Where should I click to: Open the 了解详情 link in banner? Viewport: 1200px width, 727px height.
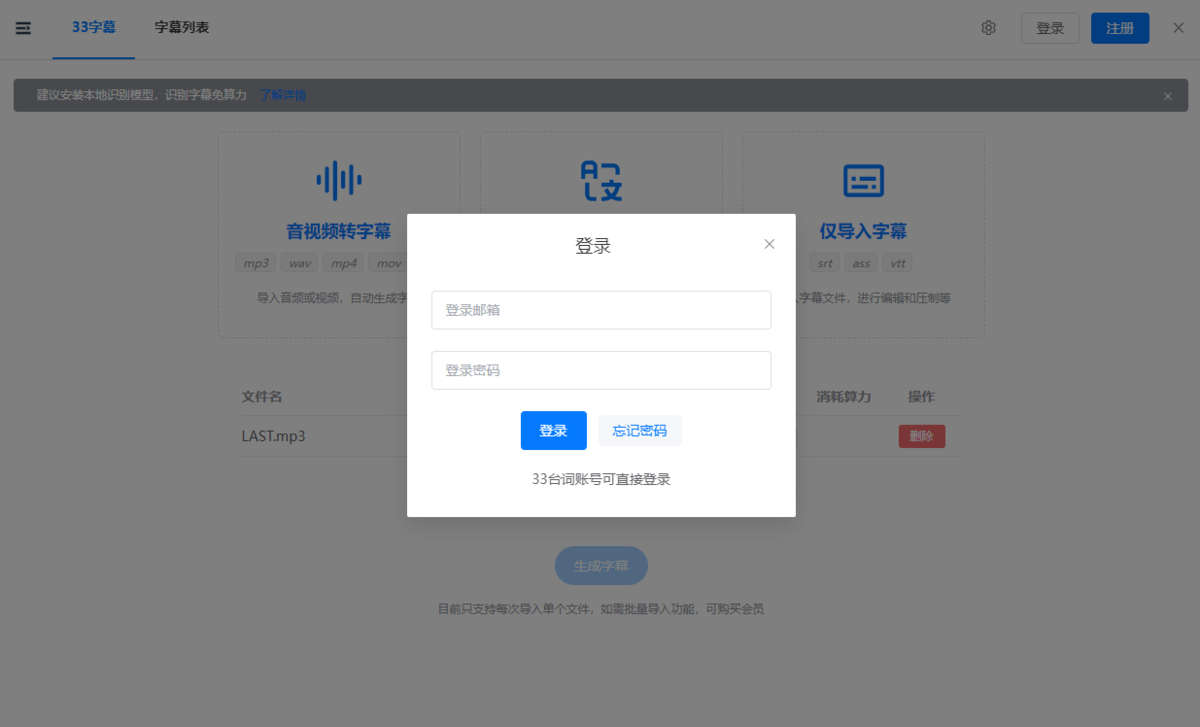tap(283, 96)
